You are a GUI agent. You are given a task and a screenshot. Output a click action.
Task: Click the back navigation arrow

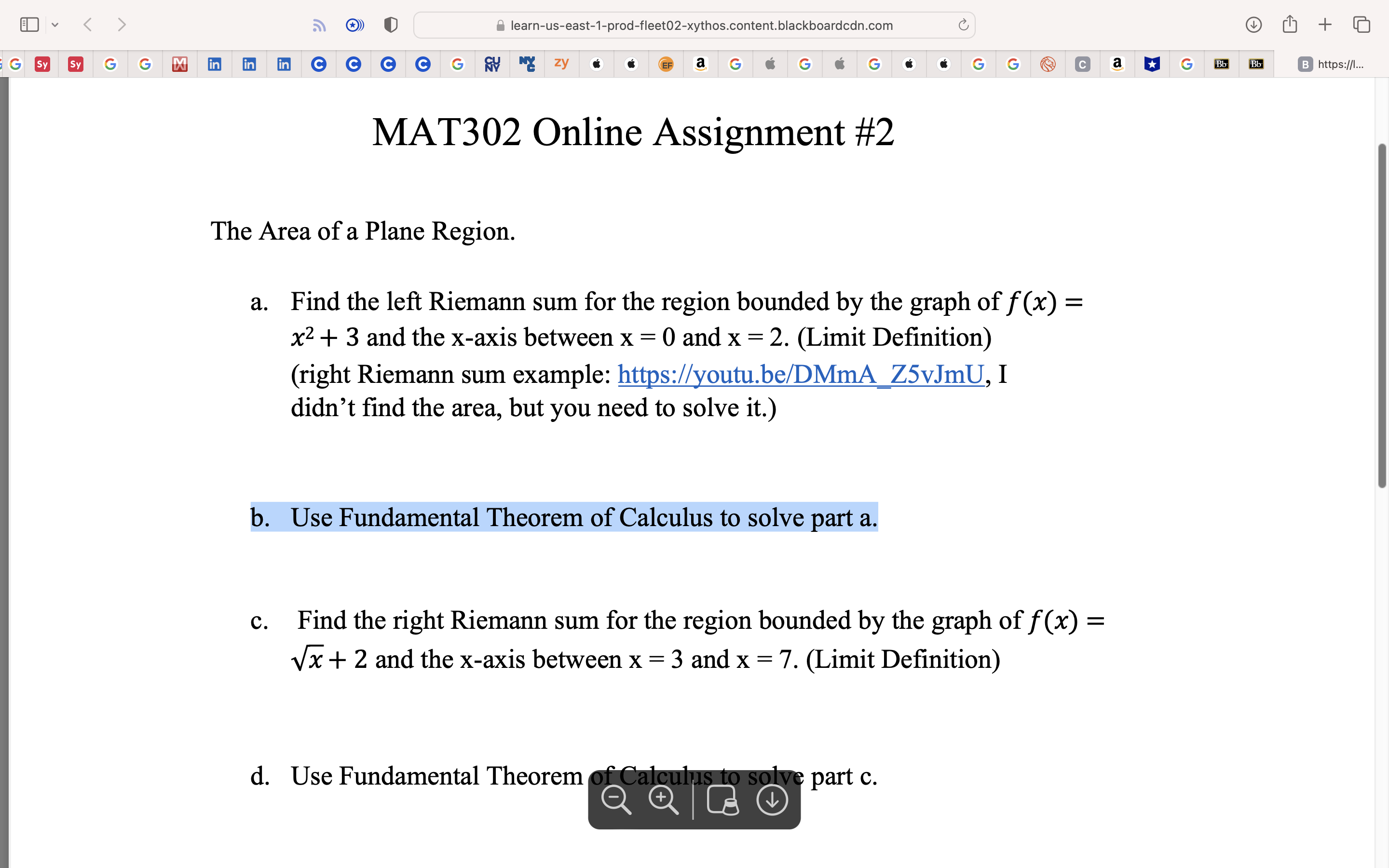coord(87,24)
